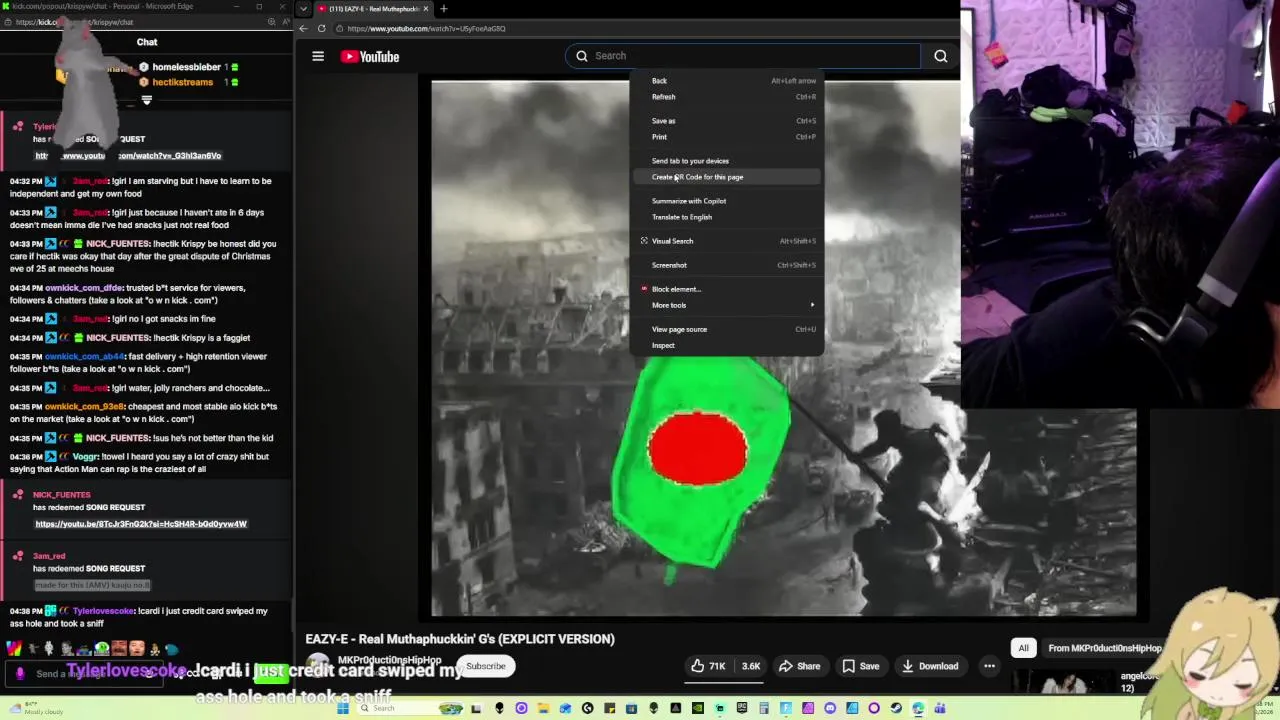Viewport: 1280px width, 720px height.
Task: Open the youtu.be song request link in chat
Action: pyautogui.click(x=141, y=524)
